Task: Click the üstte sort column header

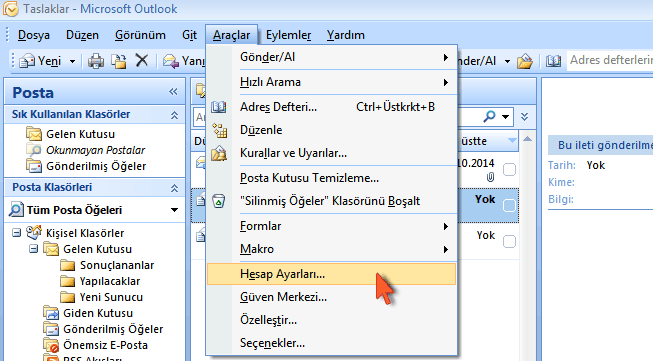Action: (488, 141)
